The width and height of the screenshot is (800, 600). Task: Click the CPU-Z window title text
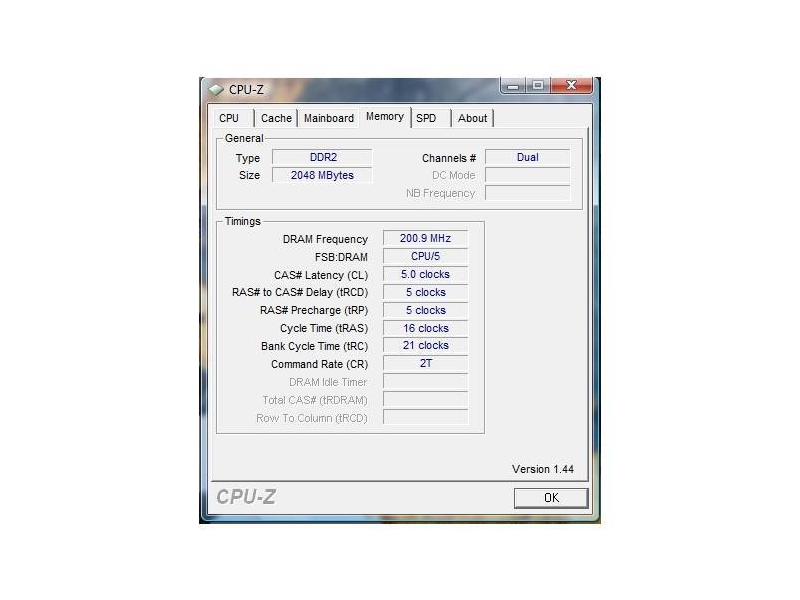(x=246, y=90)
